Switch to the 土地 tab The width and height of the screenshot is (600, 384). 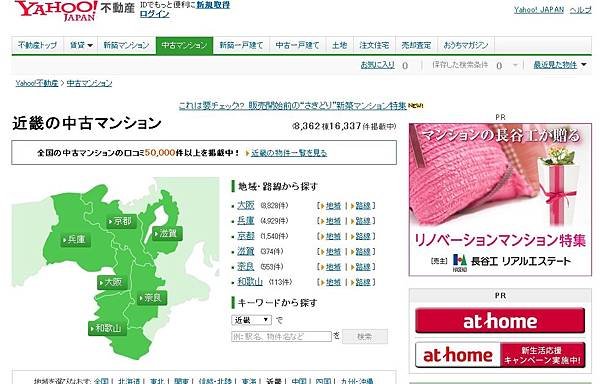coord(340,45)
